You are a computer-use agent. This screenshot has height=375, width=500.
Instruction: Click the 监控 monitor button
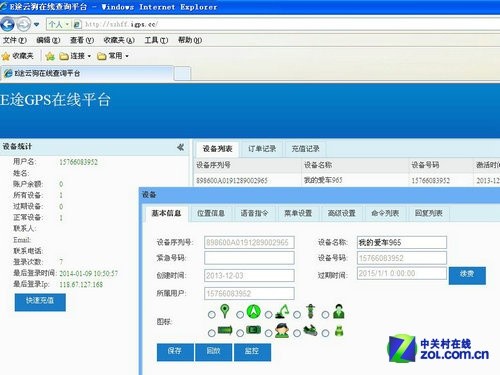pyautogui.click(x=252, y=352)
